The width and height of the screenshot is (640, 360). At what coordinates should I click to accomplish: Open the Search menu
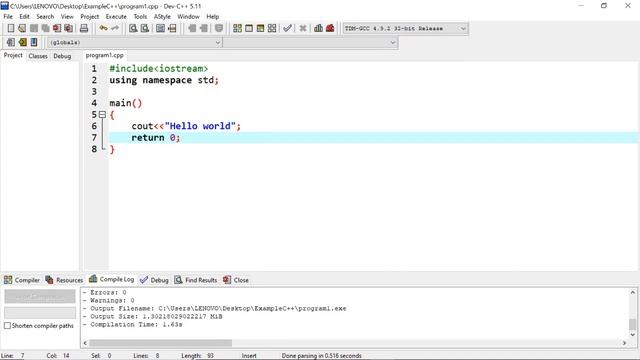tap(45, 16)
